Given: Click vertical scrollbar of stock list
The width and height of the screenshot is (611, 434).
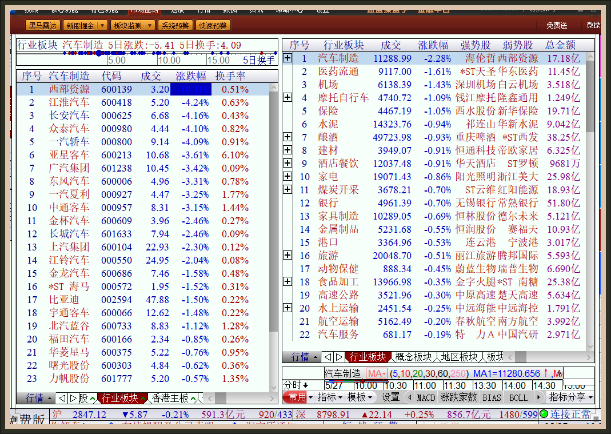Looking at the screenshot, I should pos(274,210).
